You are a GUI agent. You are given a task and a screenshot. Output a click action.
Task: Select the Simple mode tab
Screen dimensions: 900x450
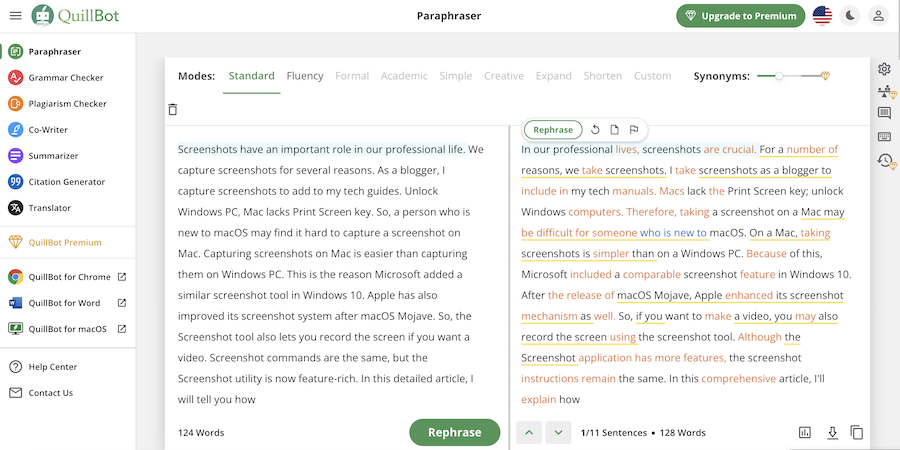pos(456,76)
